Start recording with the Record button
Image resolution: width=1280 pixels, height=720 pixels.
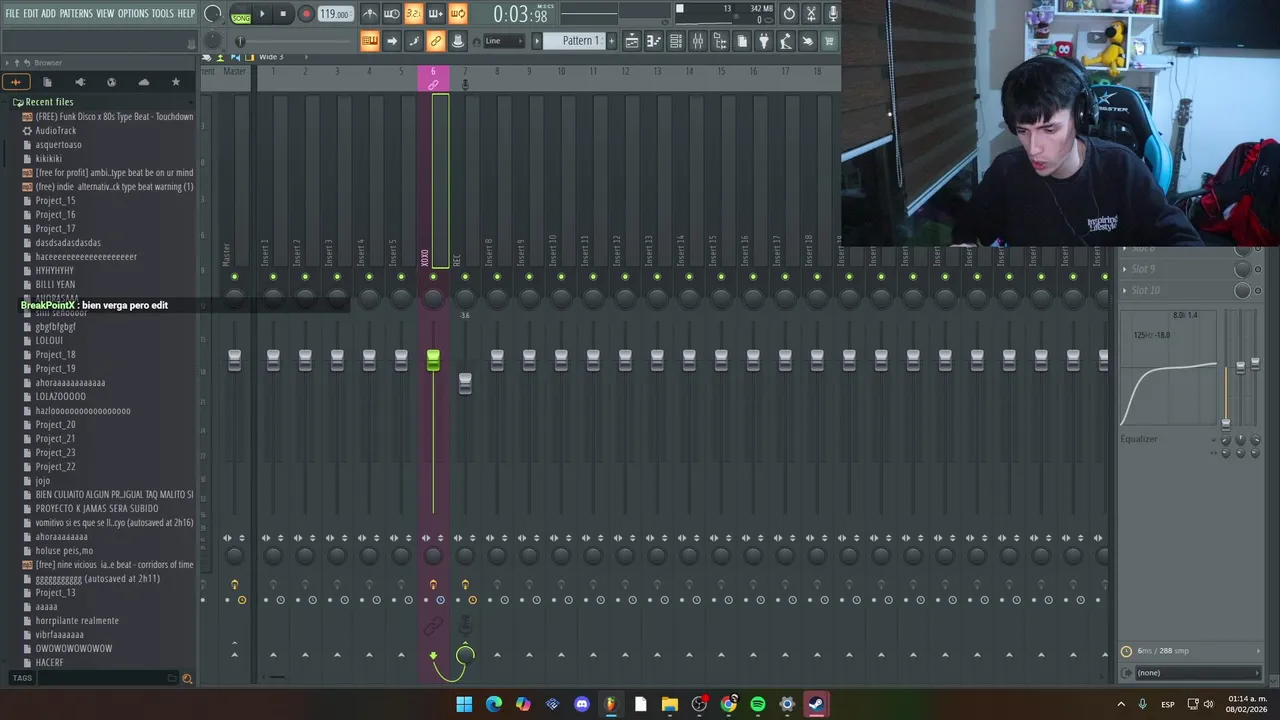pyautogui.click(x=306, y=14)
